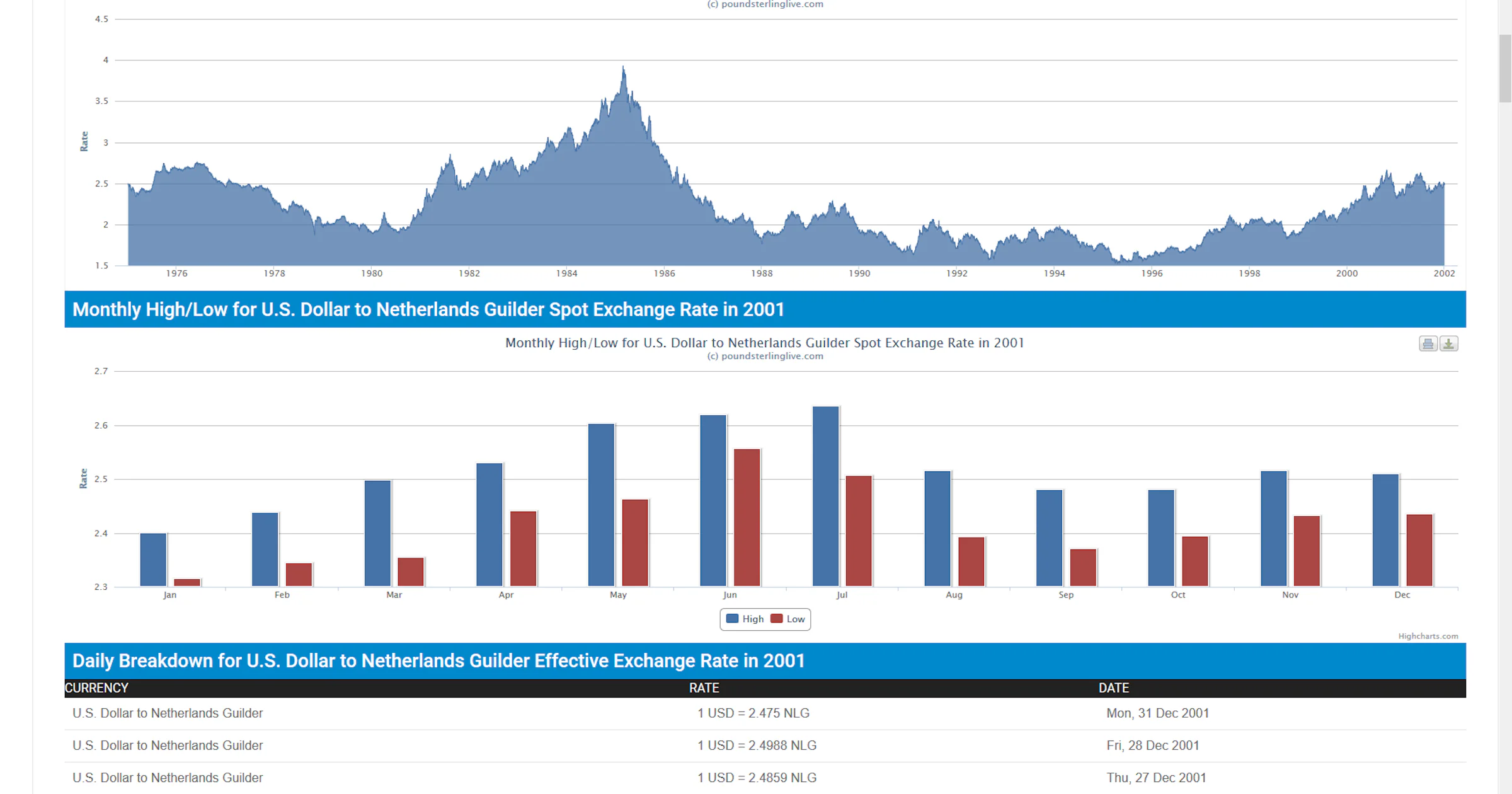Click the December Low bar

pos(1420,551)
